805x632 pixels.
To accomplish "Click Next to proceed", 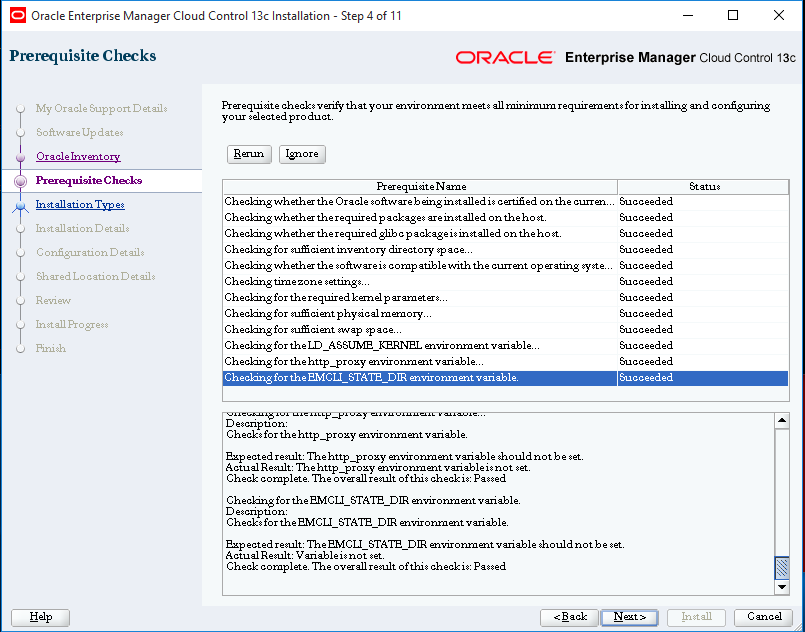I will pos(629,617).
